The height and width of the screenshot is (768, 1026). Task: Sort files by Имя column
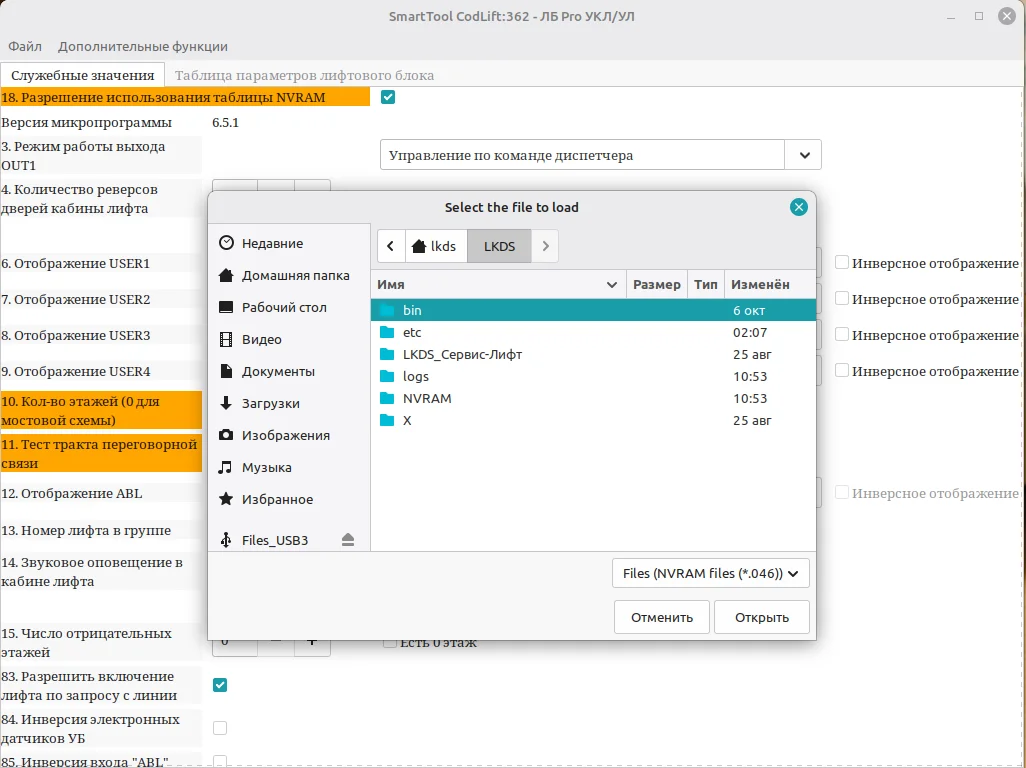[499, 285]
